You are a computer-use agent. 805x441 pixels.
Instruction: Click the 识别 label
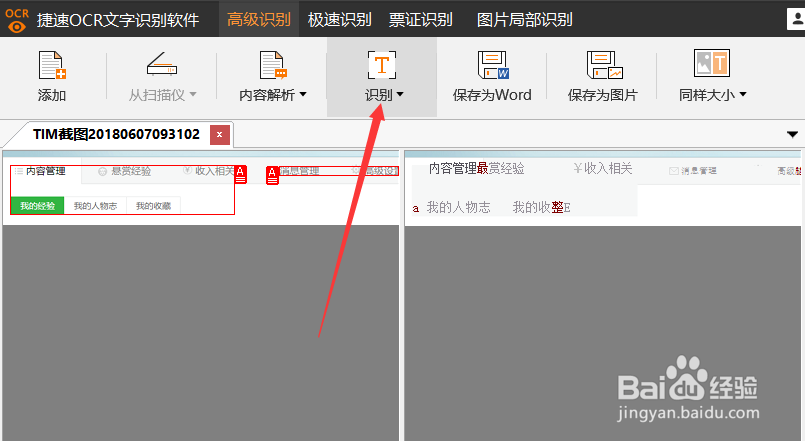tap(378, 95)
